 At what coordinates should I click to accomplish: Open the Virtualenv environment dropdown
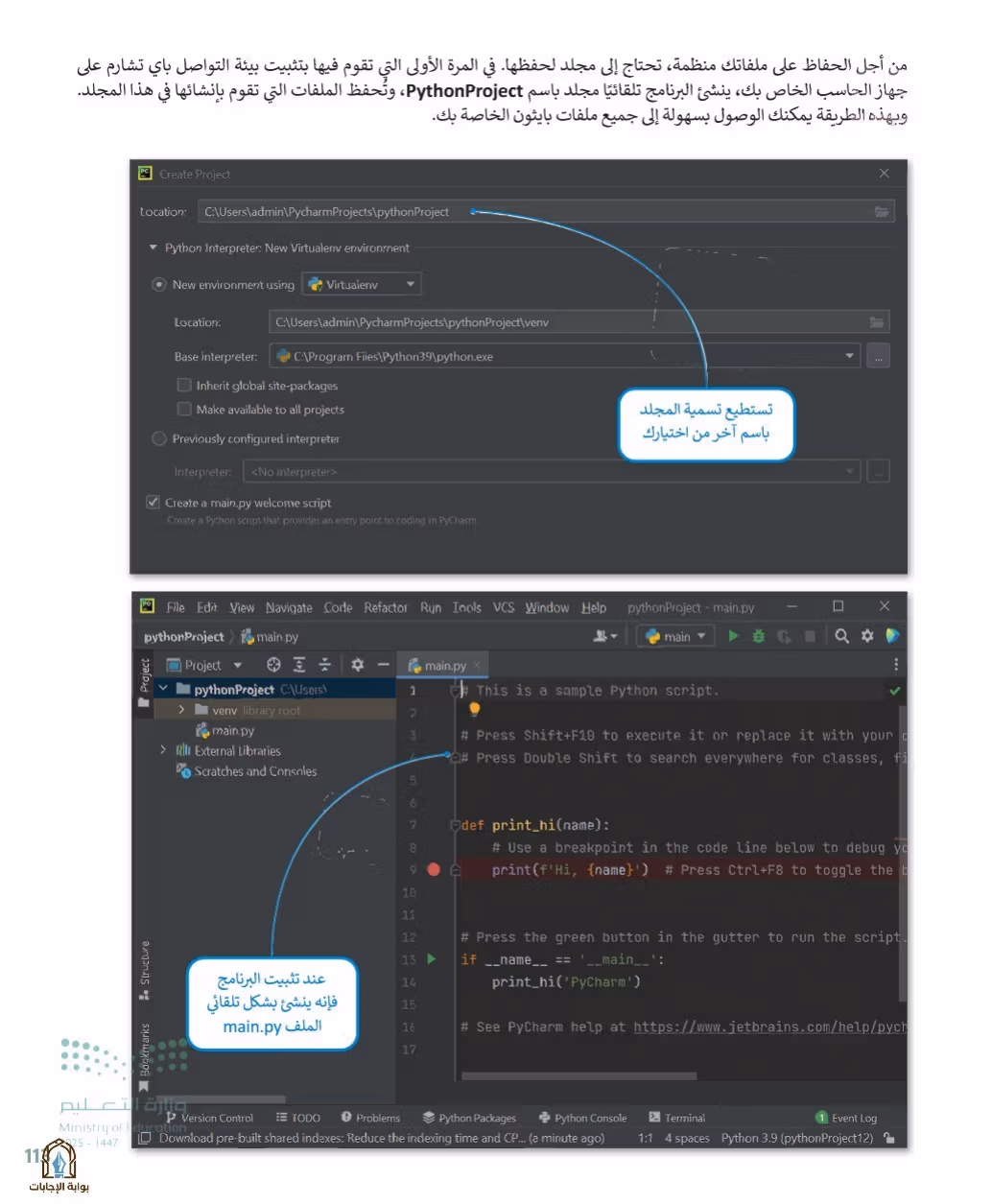click(362, 284)
